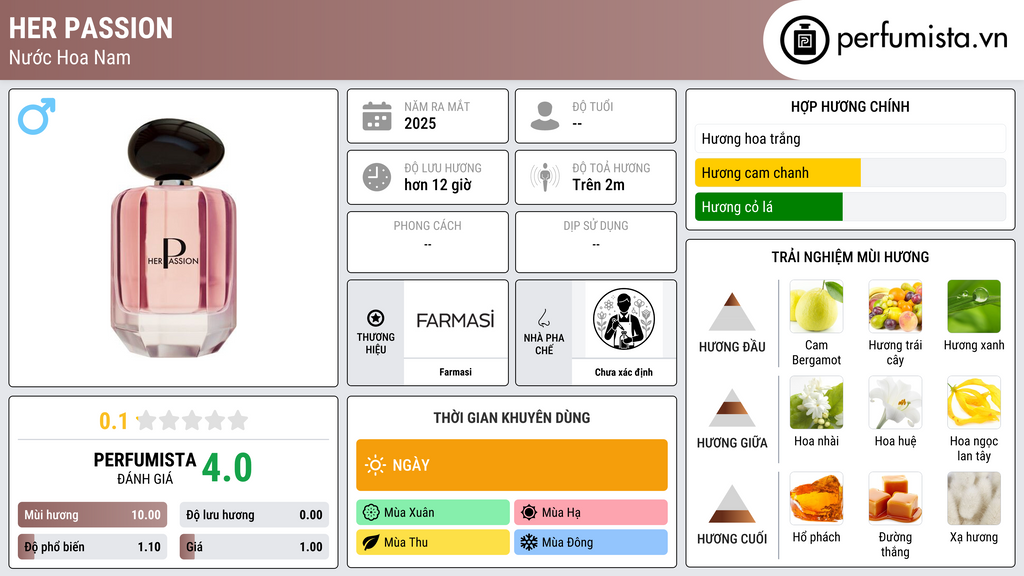Click the sun icon for Mùa Hạ
This screenshot has width=1024, height=576.
coord(529,512)
